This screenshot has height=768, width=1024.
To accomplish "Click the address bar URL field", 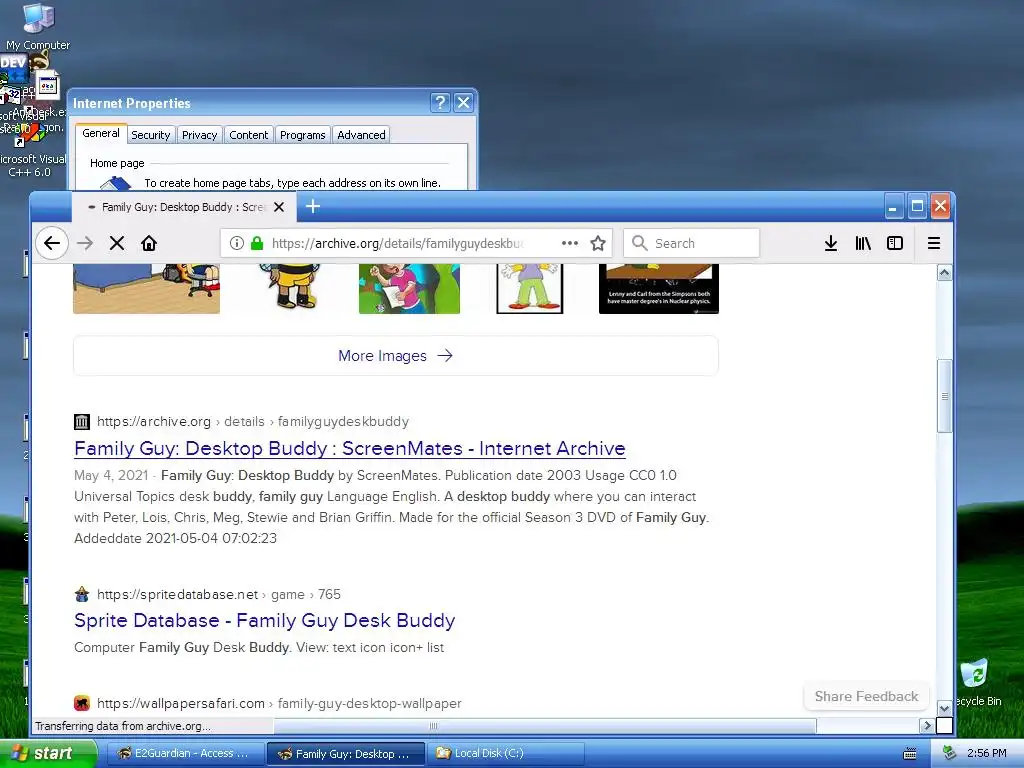I will click(x=398, y=244).
